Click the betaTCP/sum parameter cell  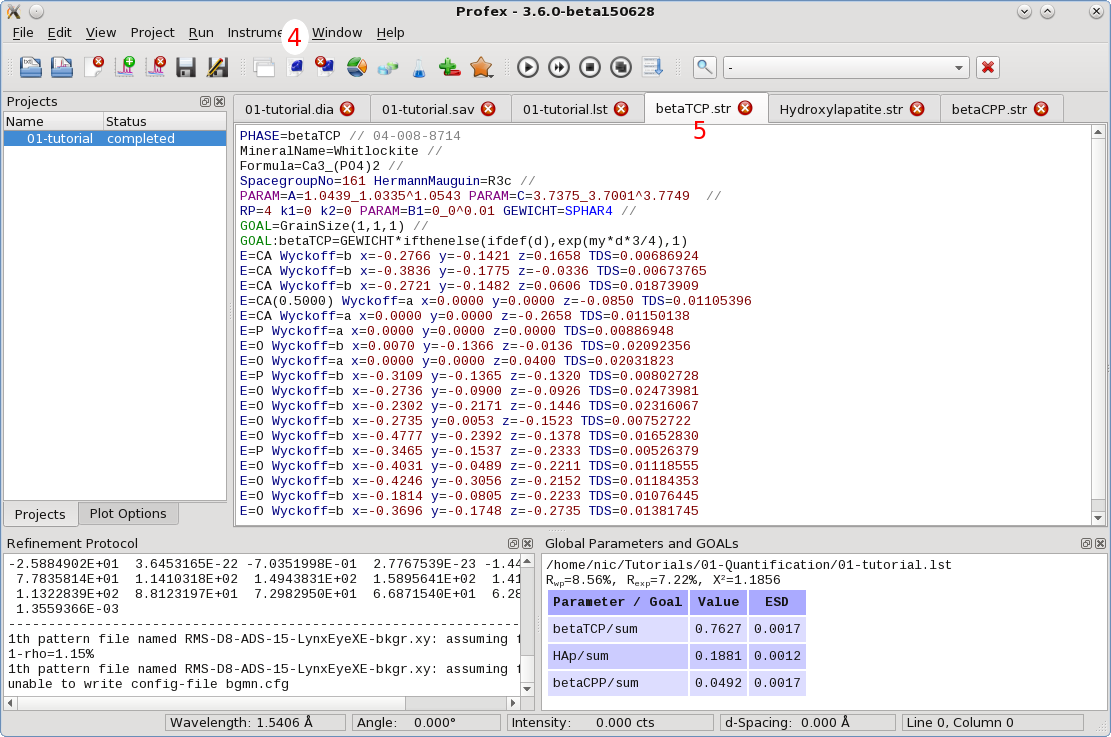618,629
